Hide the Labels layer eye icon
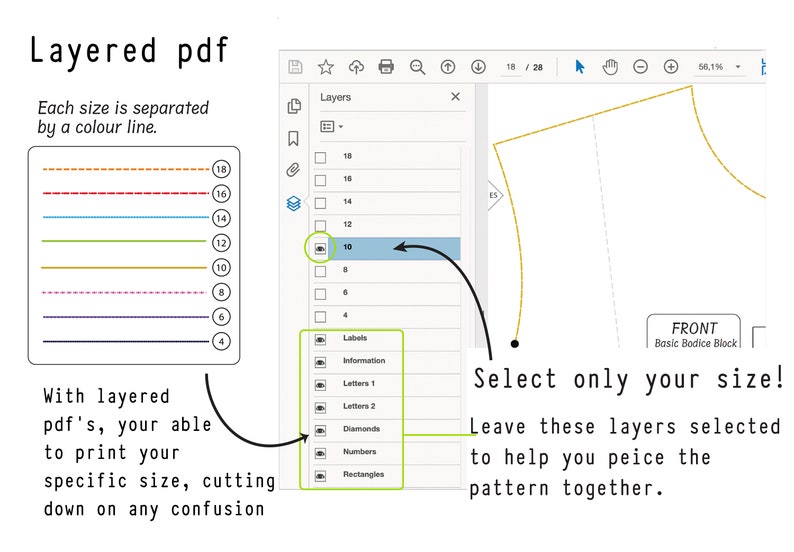This screenshot has width=794, height=552. point(320,339)
